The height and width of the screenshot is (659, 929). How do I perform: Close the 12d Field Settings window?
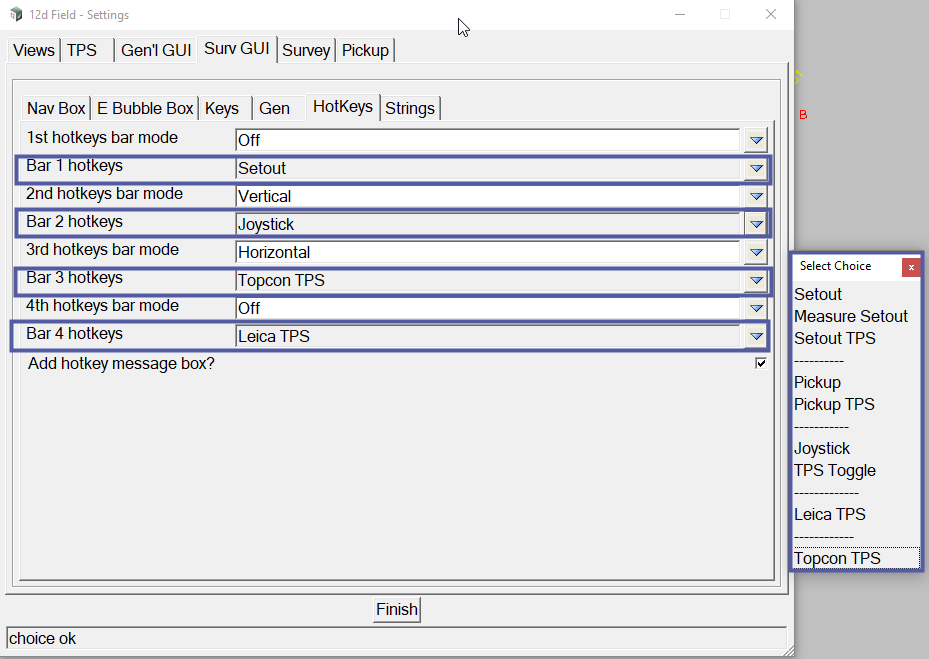click(771, 14)
